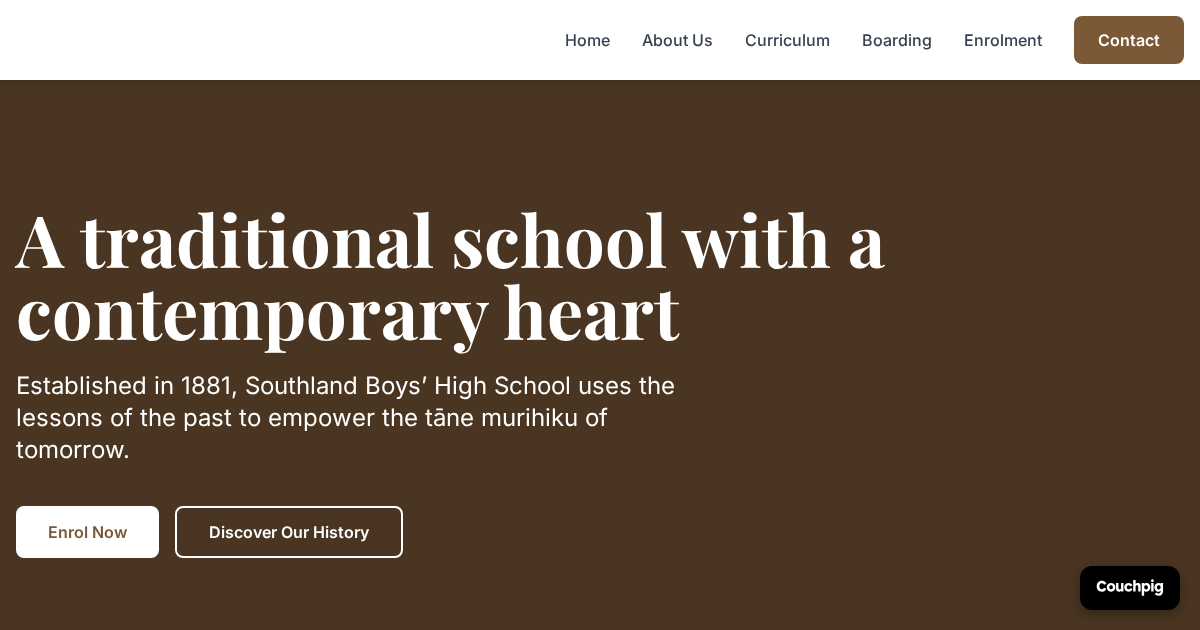Click "Southland Boys' High School" in the text

pos(408,386)
